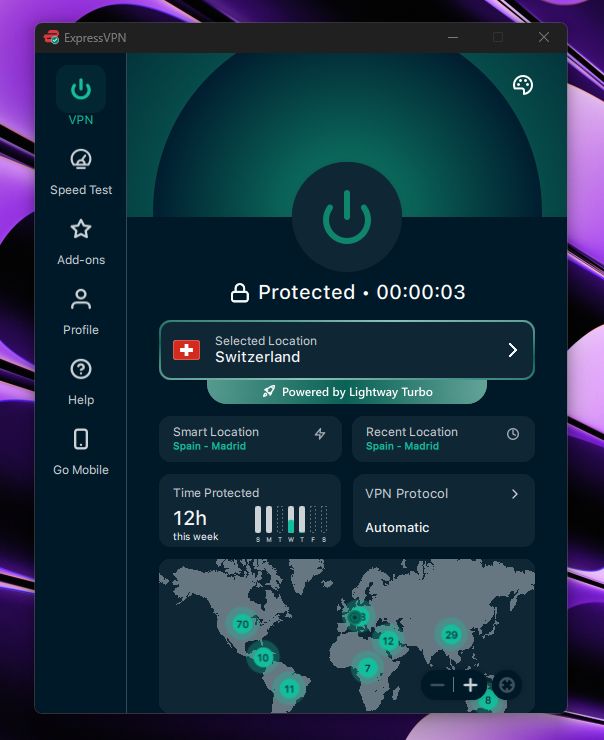
Task: Click the Automatic protocol value
Action: (397, 528)
